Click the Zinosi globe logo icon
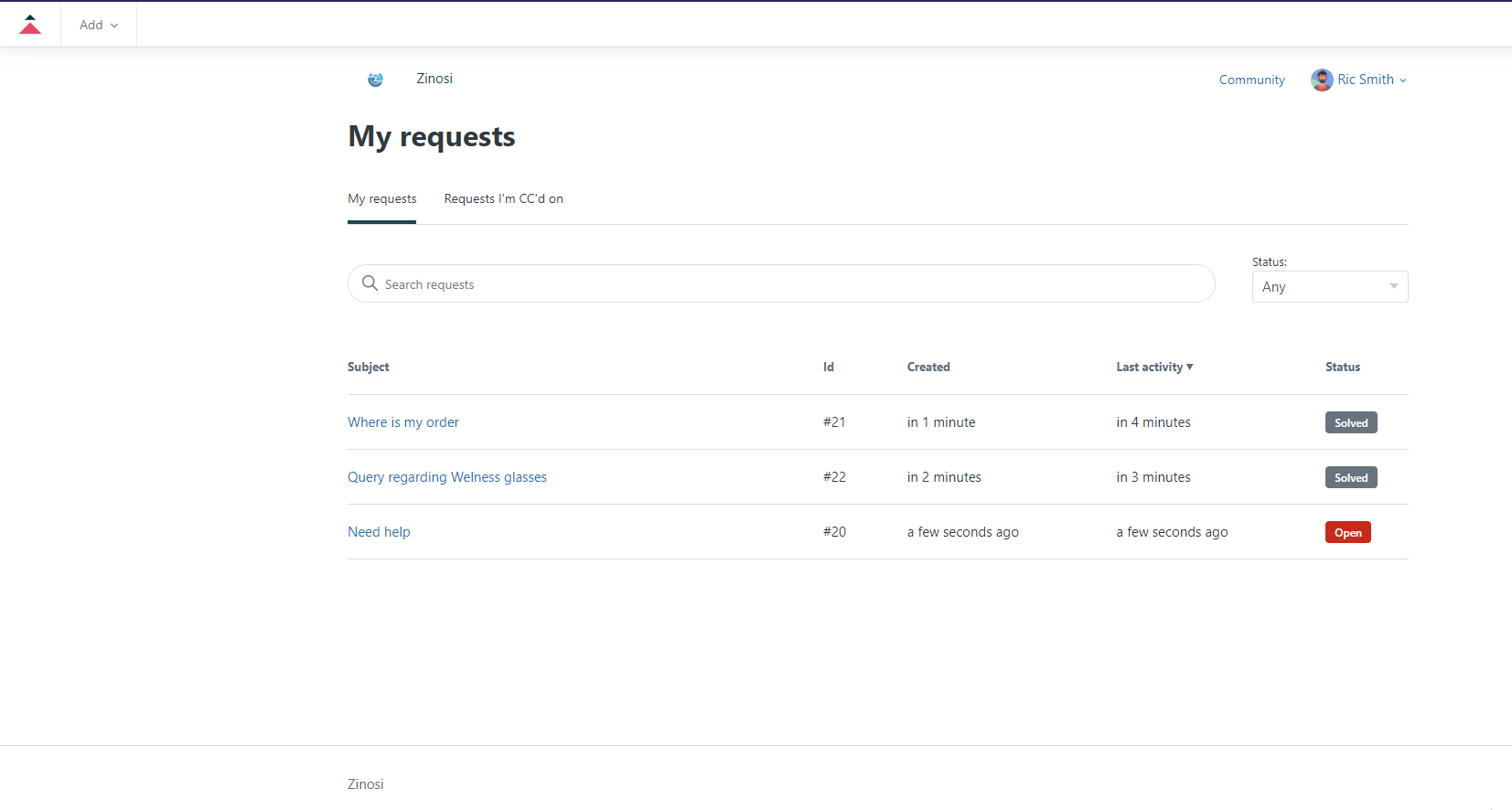The height and width of the screenshot is (810, 1512). 375,80
